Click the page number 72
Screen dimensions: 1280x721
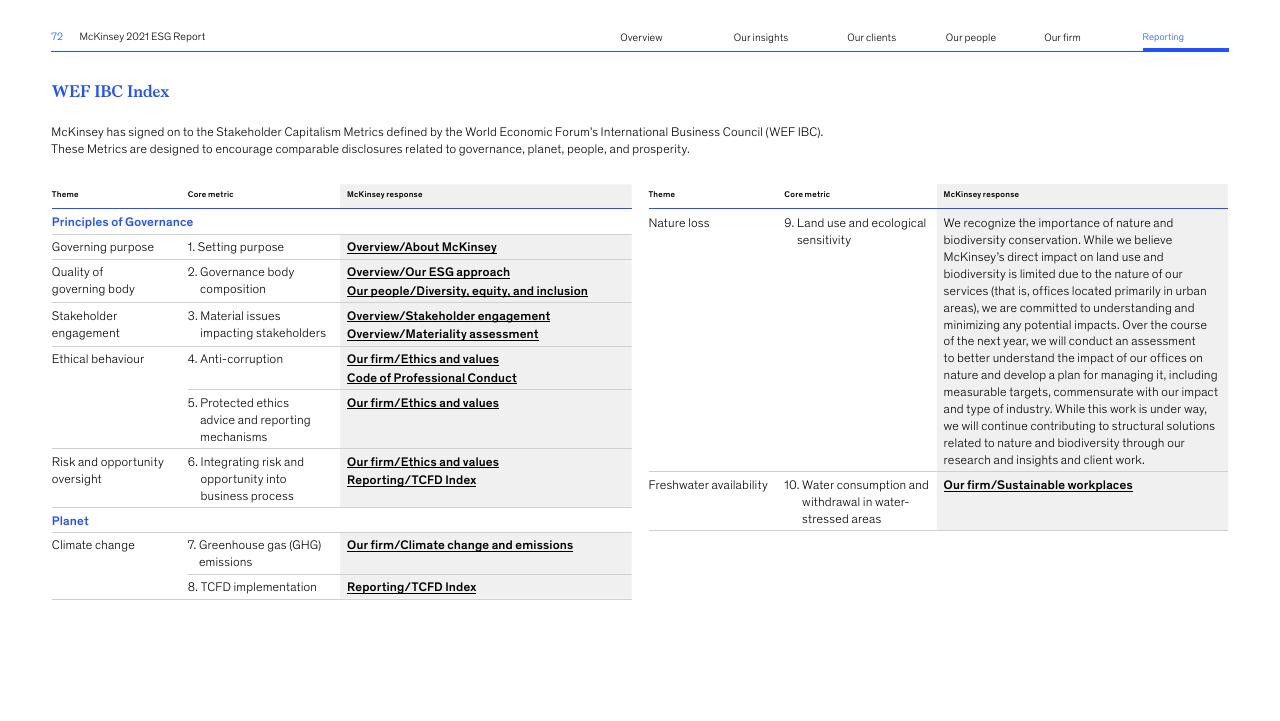pyautogui.click(x=57, y=36)
